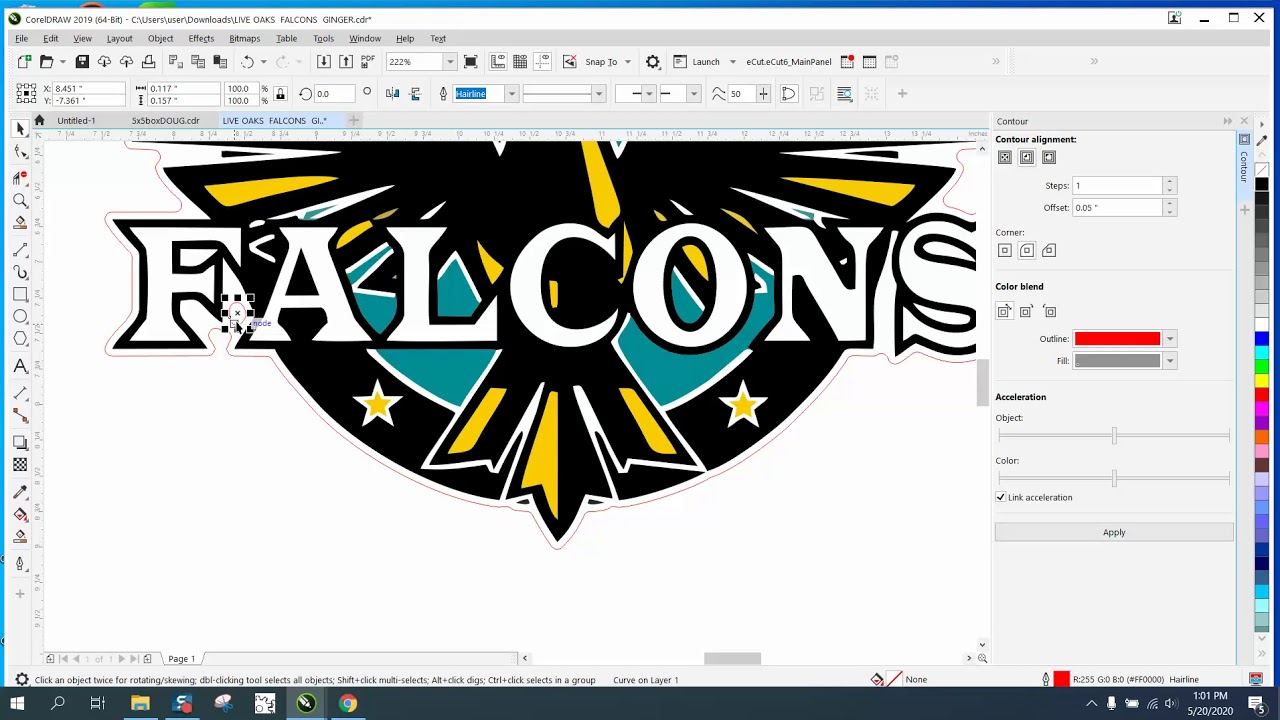Select the Transparency tool
This screenshot has width=1280, height=720.
click(x=20, y=465)
